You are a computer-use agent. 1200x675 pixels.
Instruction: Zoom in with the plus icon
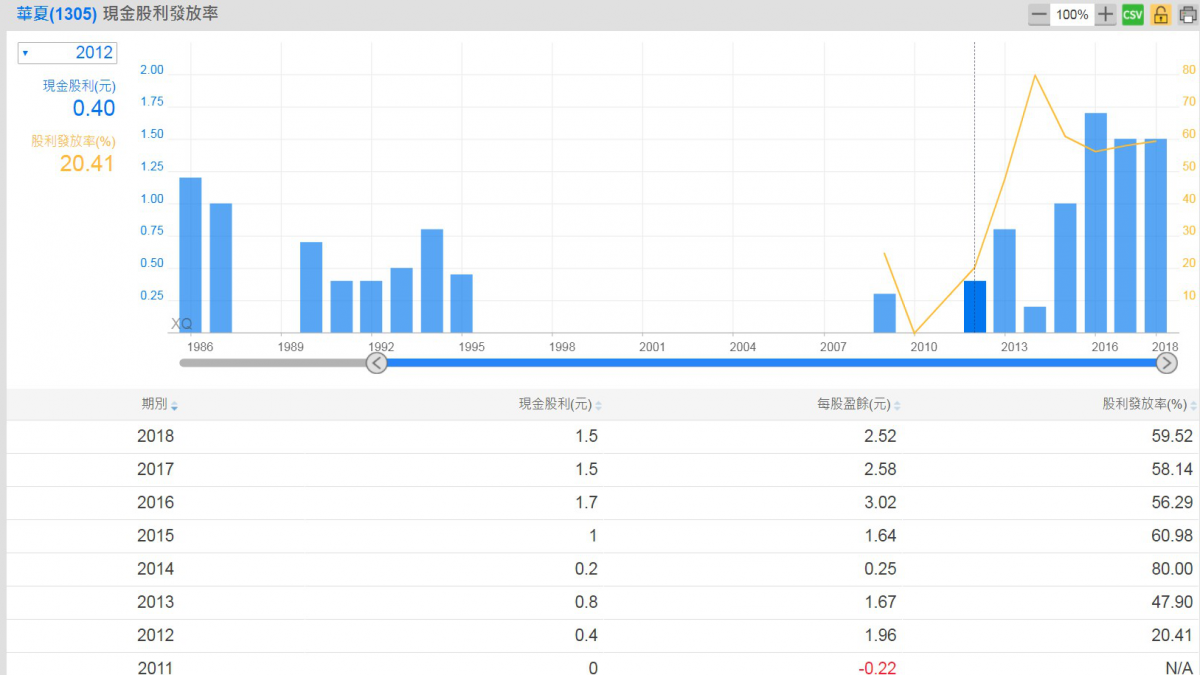[1105, 15]
